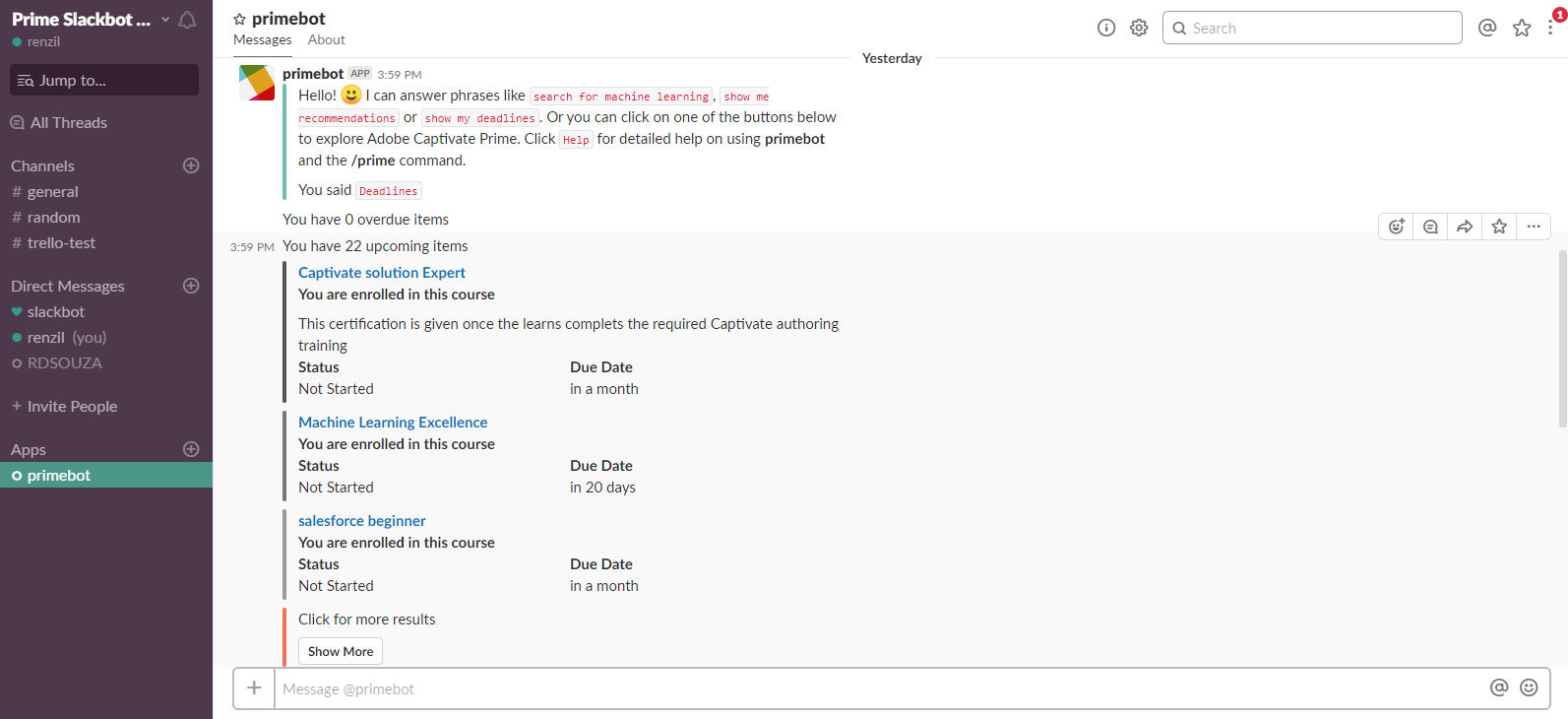
Task: Switch to the trello-test channel
Action: pos(106,242)
